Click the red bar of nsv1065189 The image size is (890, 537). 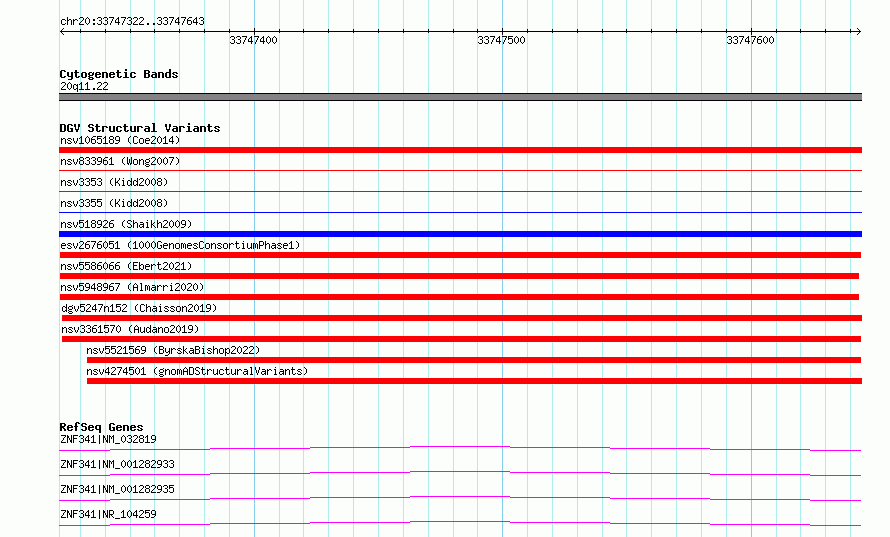tap(460, 150)
